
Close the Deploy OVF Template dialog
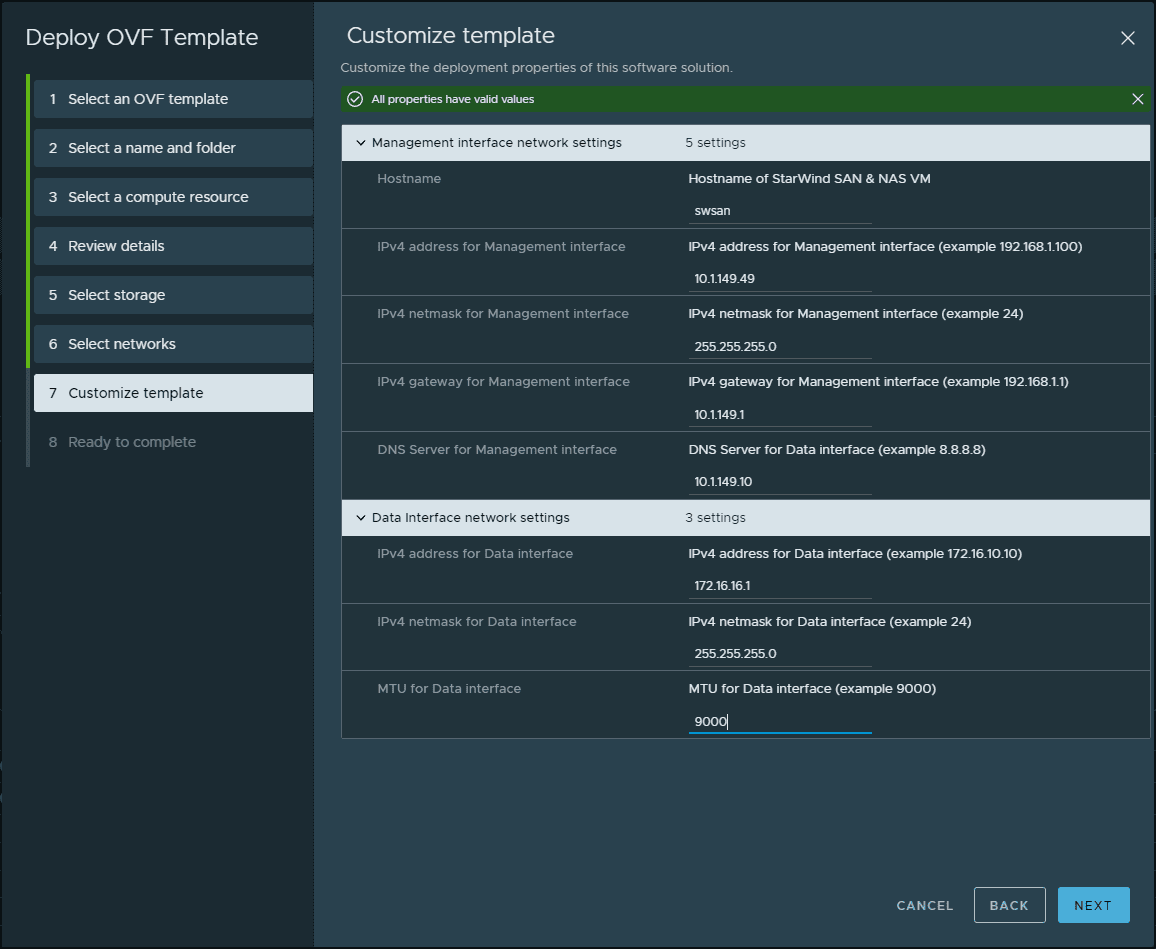(x=1127, y=38)
